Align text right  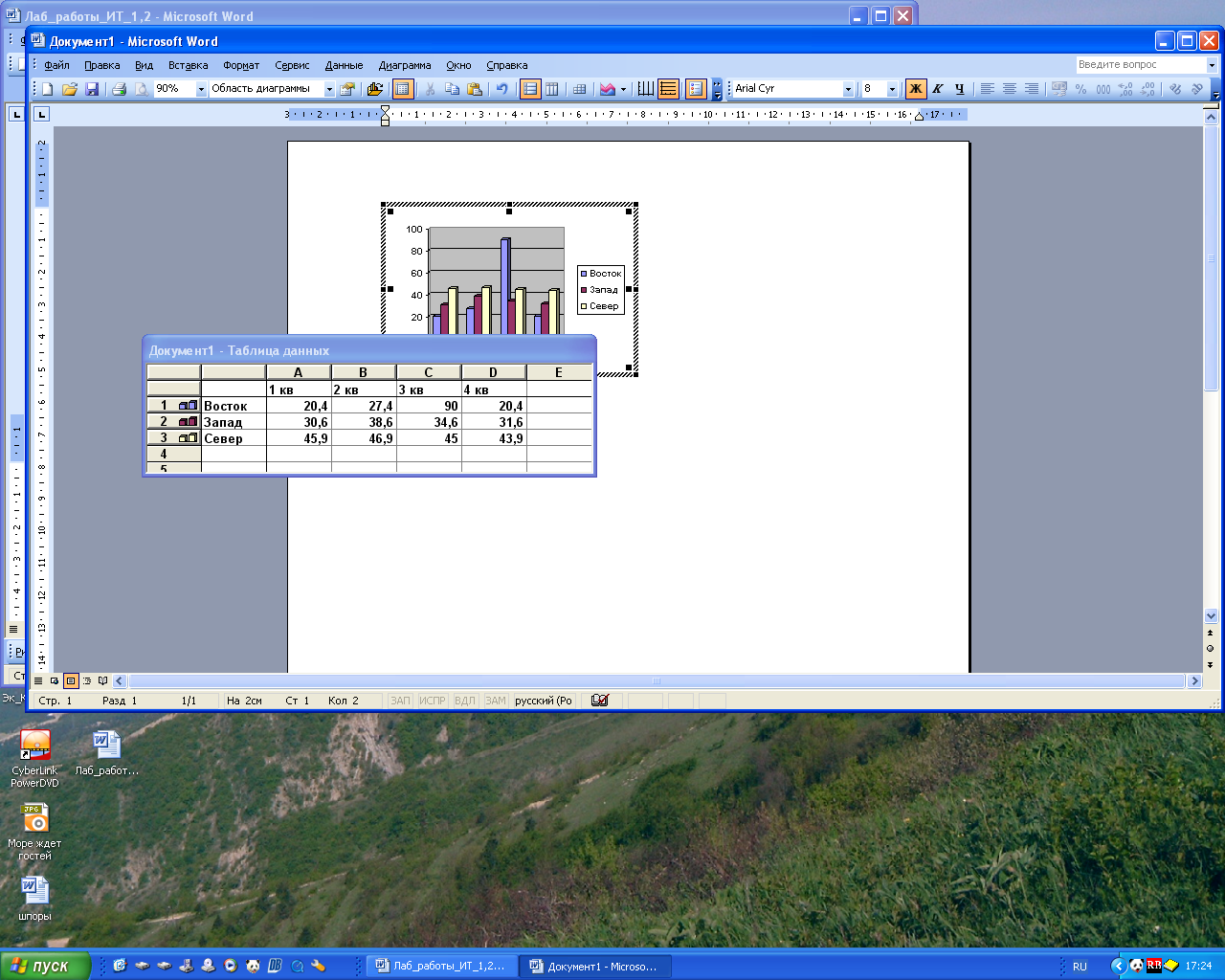coord(1031,89)
